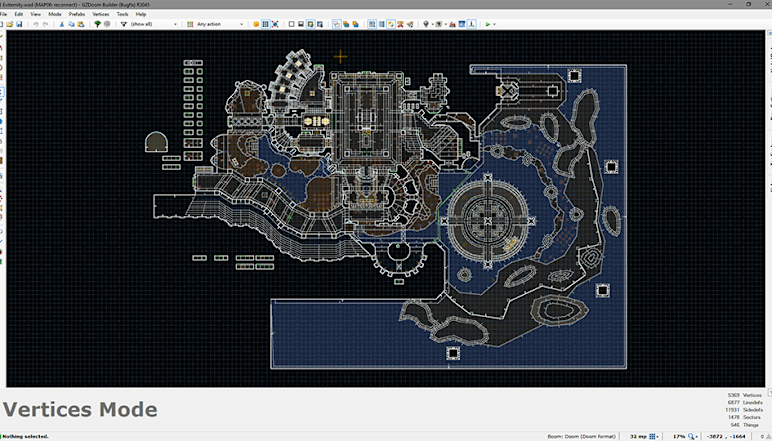Open the Tools menu
Image resolution: width=772 pixels, height=441 pixels.
[123, 14]
